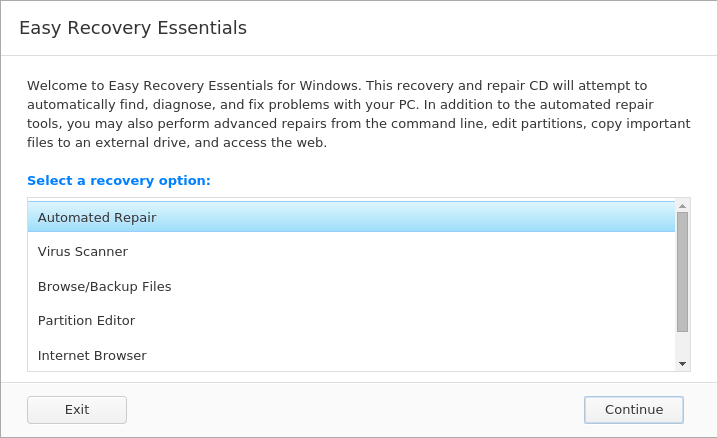Click the Continue button

(x=634, y=410)
